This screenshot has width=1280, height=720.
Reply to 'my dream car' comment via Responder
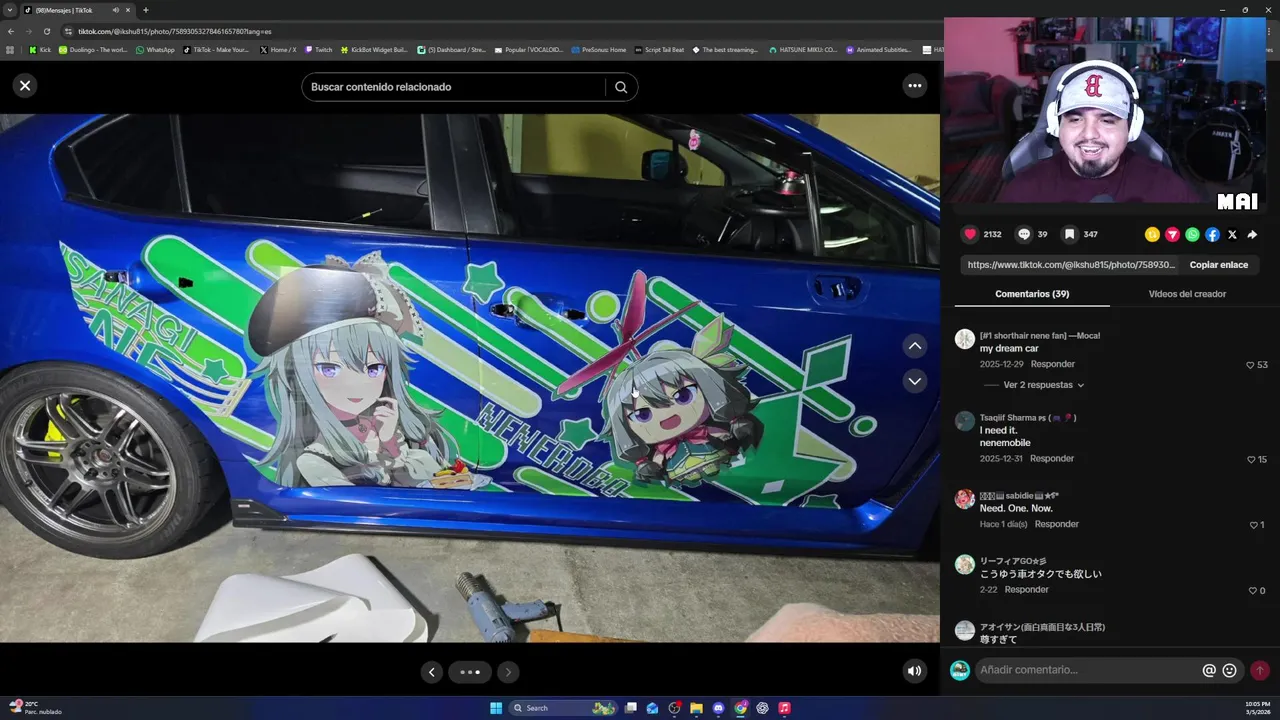(x=1053, y=364)
